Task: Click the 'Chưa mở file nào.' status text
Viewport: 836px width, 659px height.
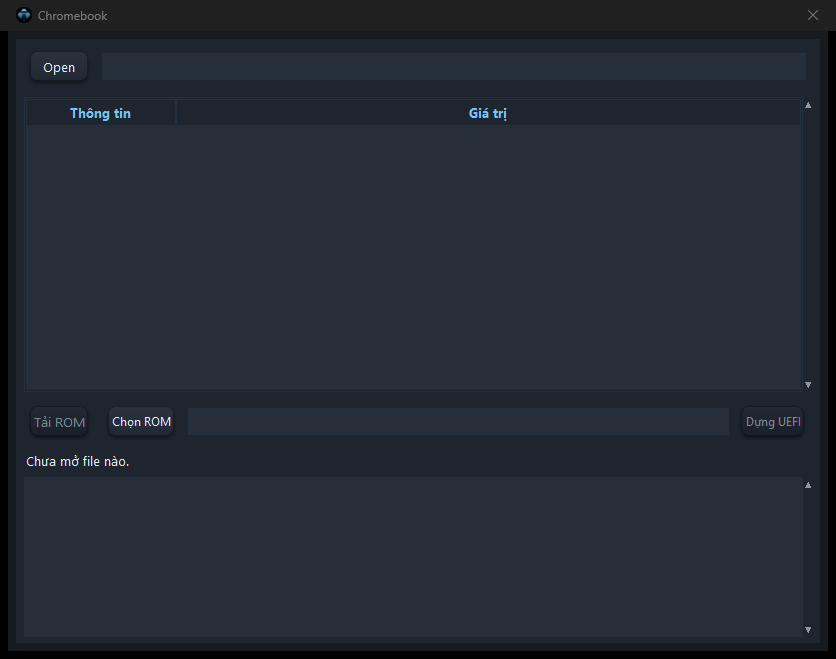Action: (78, 461)
